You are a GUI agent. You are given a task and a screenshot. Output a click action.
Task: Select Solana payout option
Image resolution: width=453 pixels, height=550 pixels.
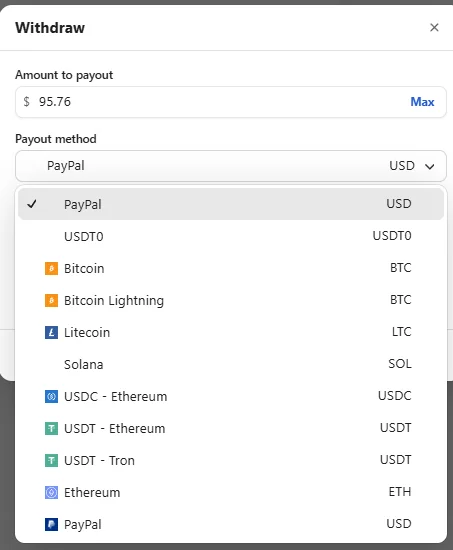click(231, 364)
